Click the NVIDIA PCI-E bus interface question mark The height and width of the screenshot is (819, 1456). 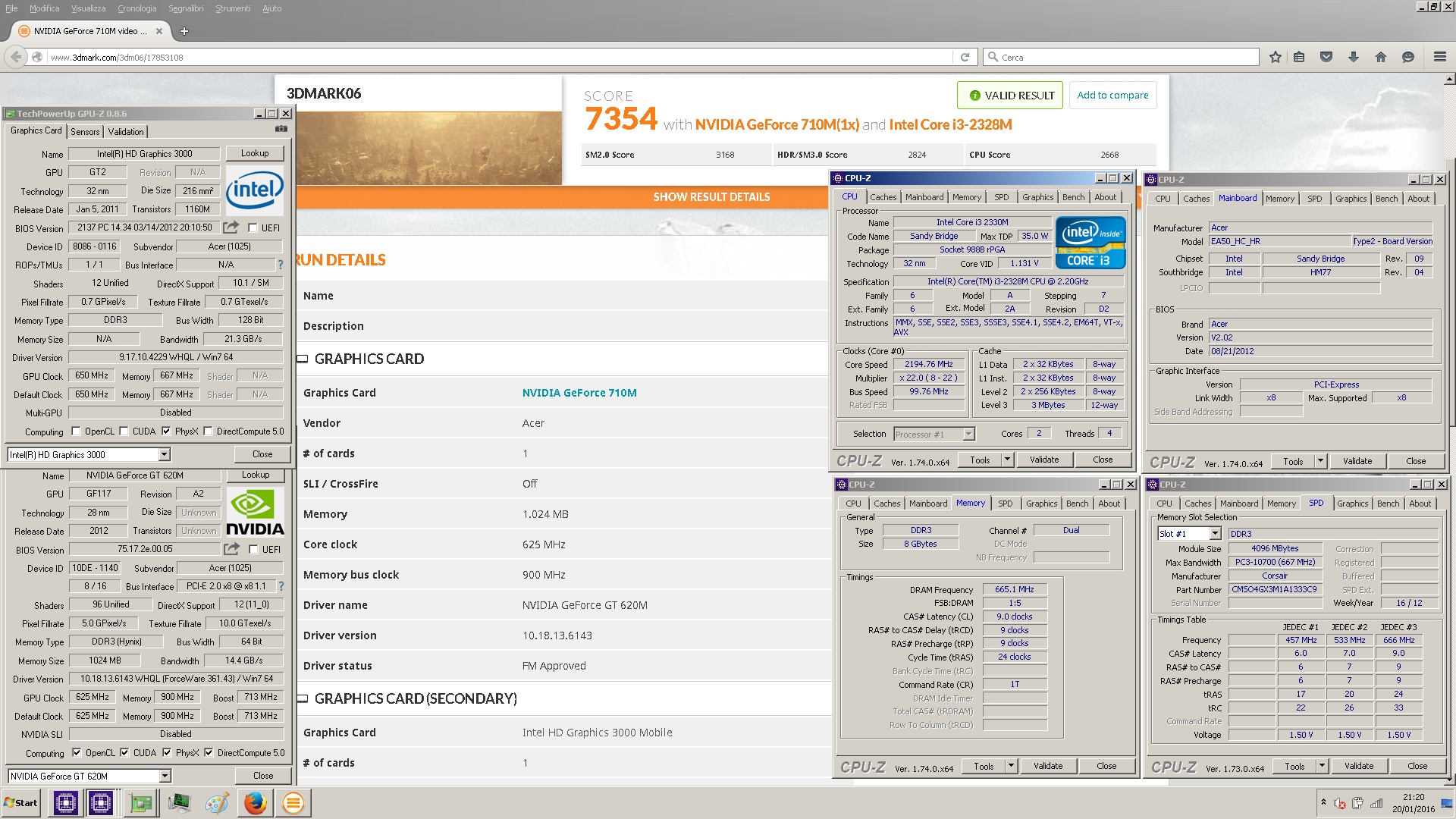click(281, 586)
